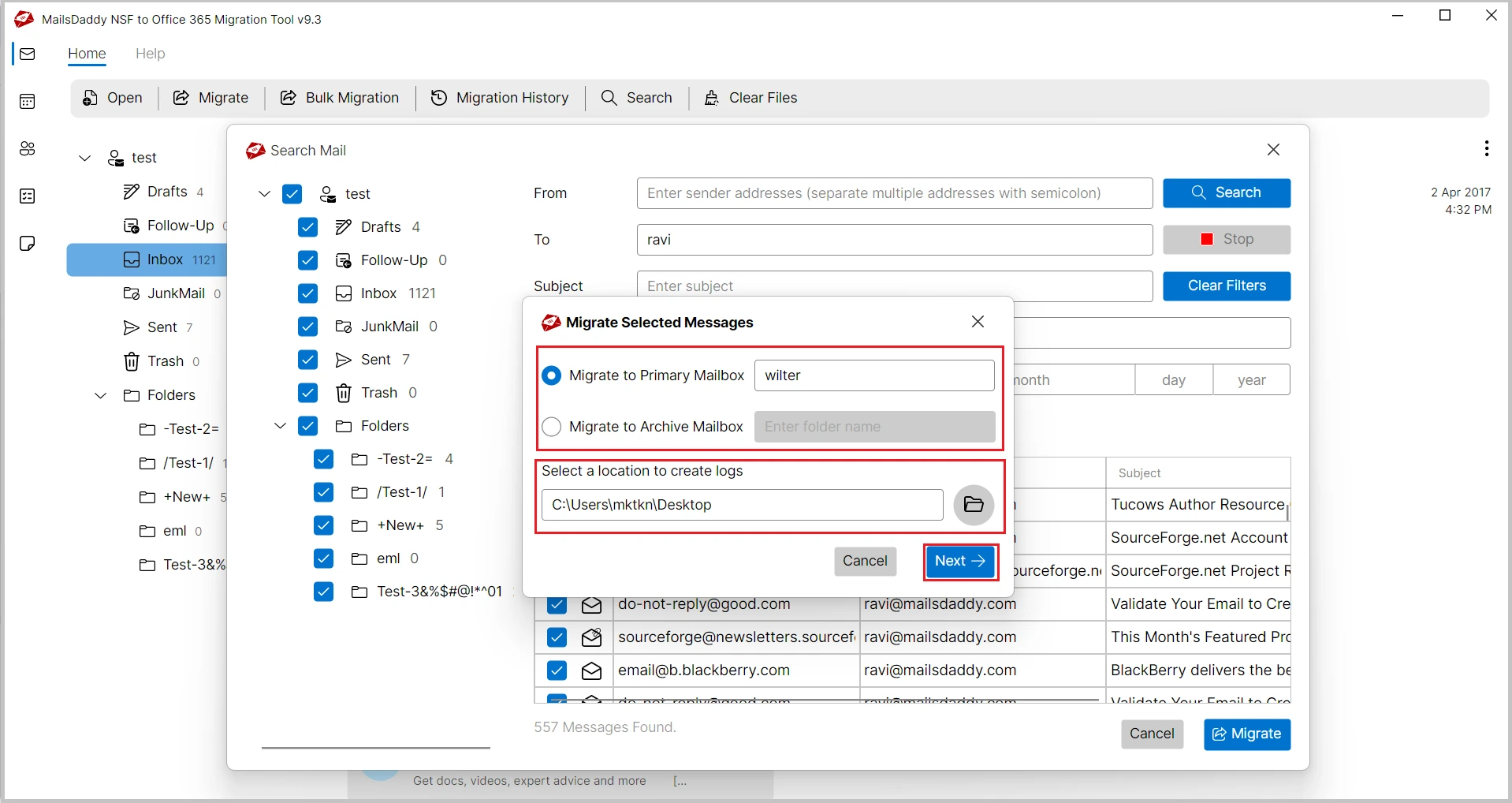
Task: Collapse the test mailbox in Search Mail
Action: (265, 194)
